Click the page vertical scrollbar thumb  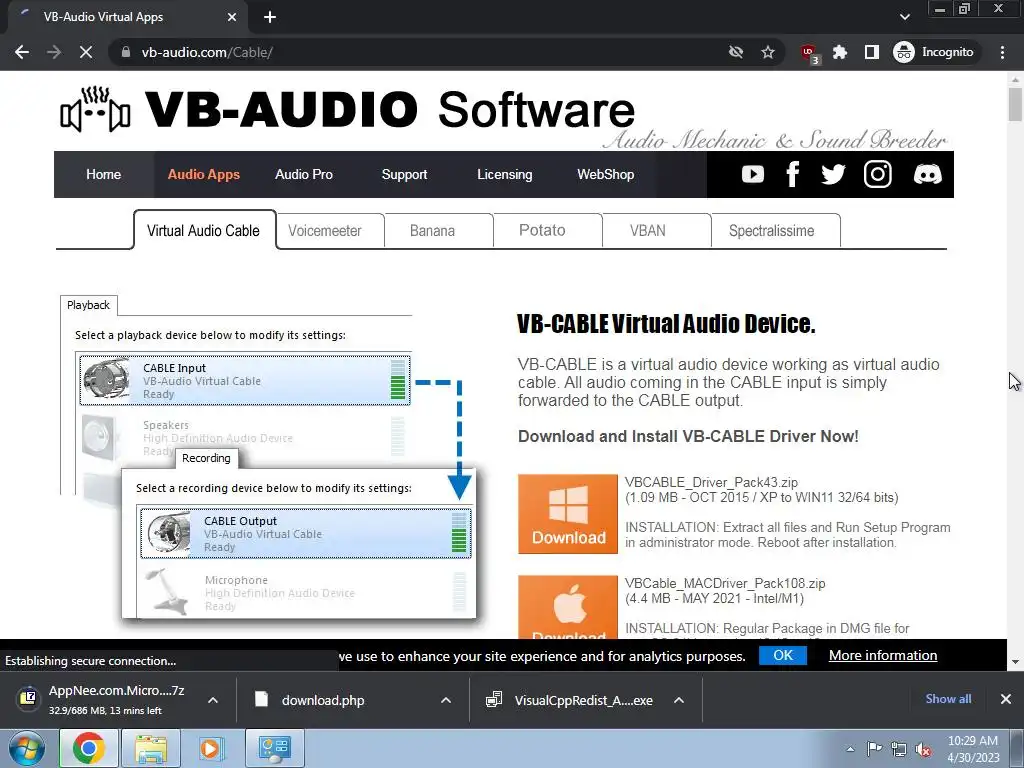pyautogui.click(x=1015, y=104)
